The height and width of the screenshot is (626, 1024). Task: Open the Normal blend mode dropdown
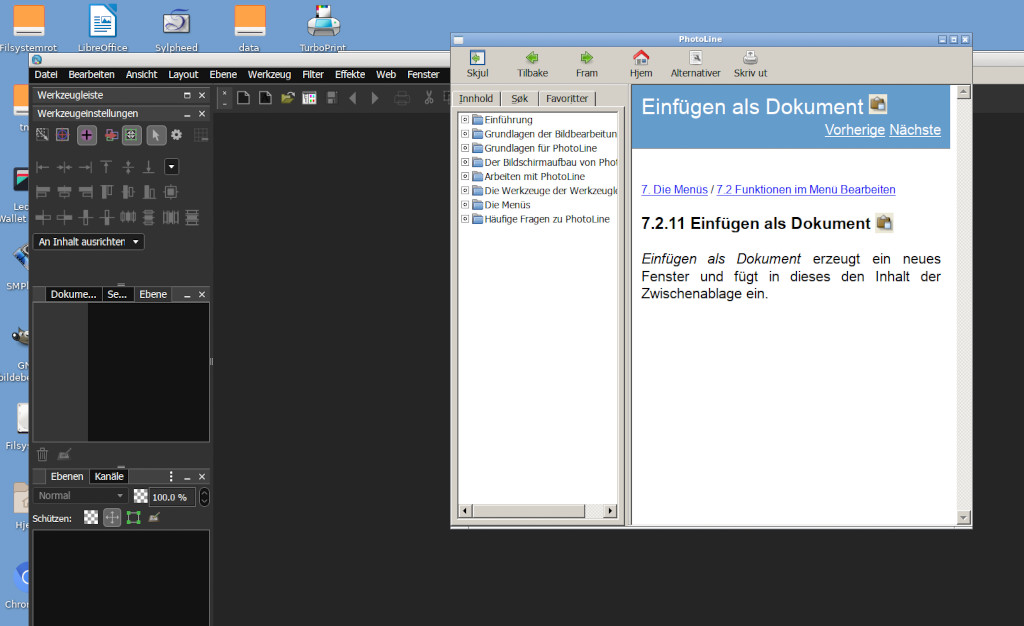pos(80,496)
